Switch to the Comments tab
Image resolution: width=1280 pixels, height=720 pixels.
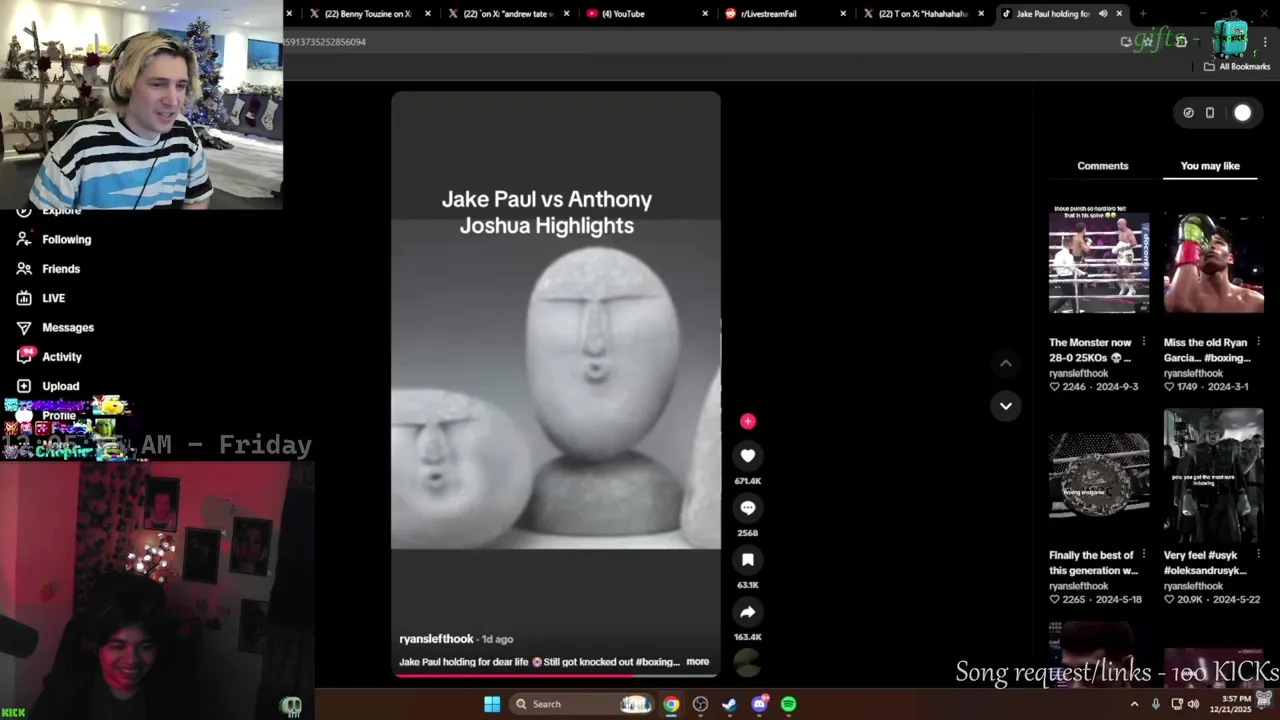click(1103, 166)
